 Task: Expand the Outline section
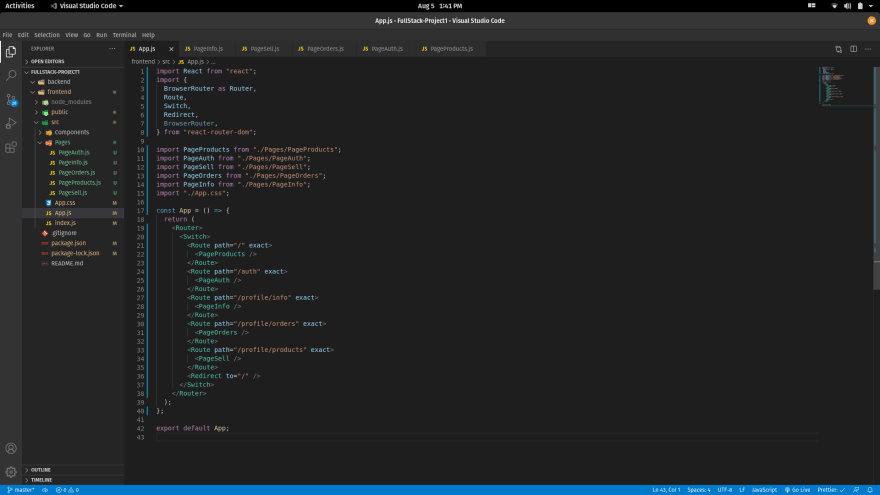point(73,470)
